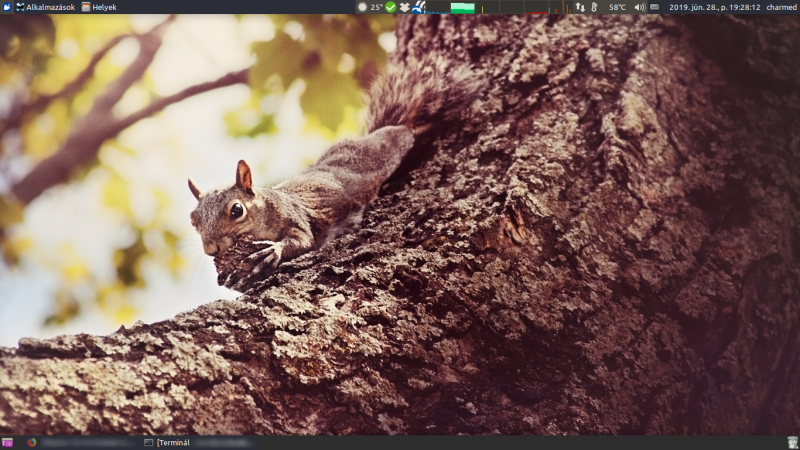Click the app icon at the panel's left end
800x450 pixels.
7,7
